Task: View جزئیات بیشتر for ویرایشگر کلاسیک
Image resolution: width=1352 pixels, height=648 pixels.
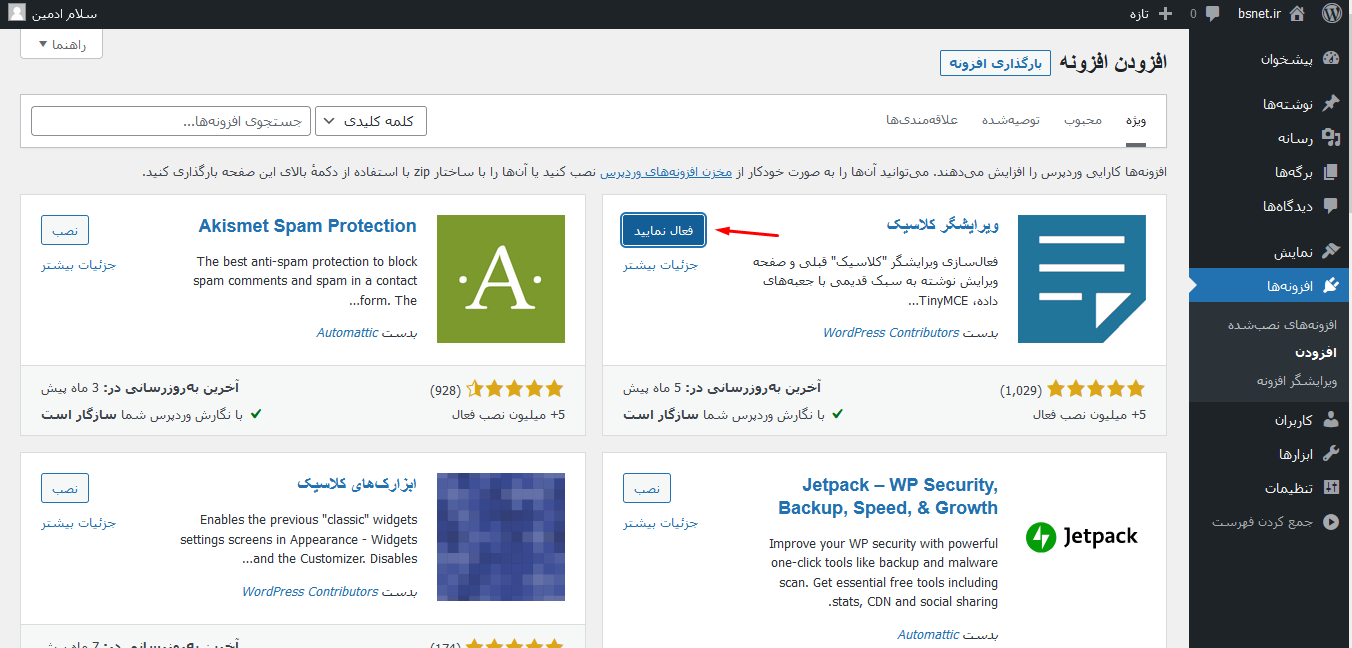Action: tap(661, 265)
